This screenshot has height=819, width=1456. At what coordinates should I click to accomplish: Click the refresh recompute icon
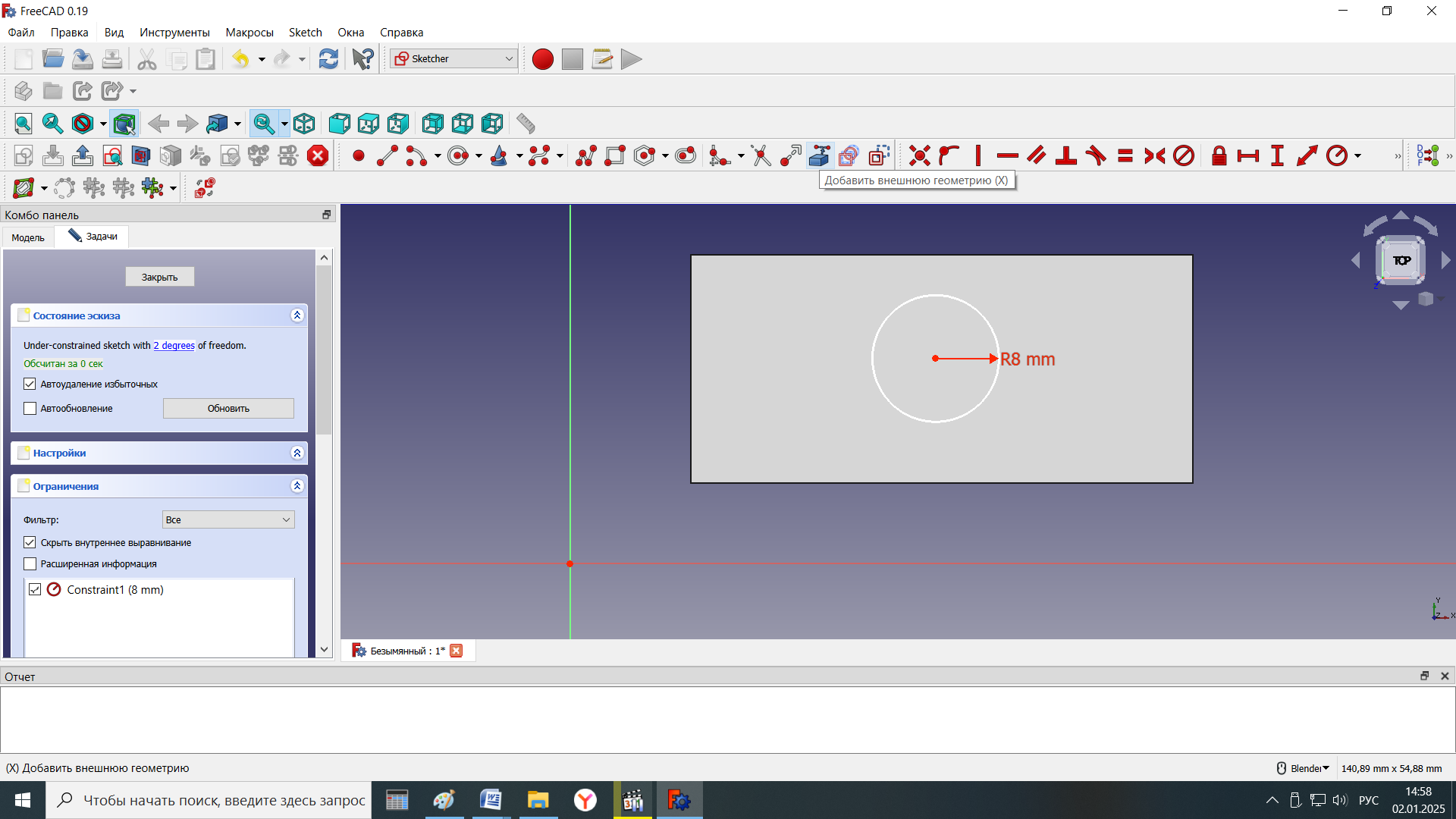click(x=328, y=59)
